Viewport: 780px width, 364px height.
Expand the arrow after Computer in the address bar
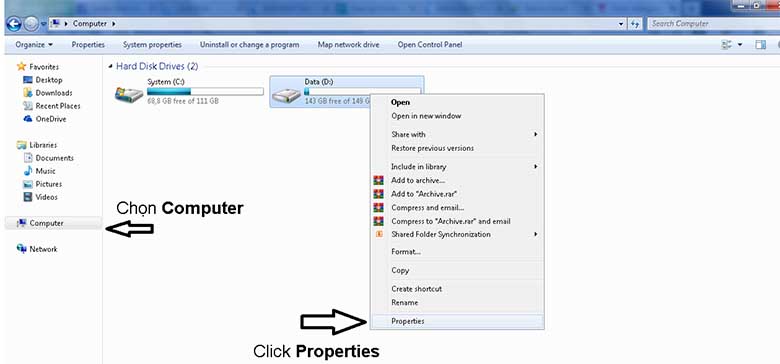pyautogui.click(x=114, y=24)
